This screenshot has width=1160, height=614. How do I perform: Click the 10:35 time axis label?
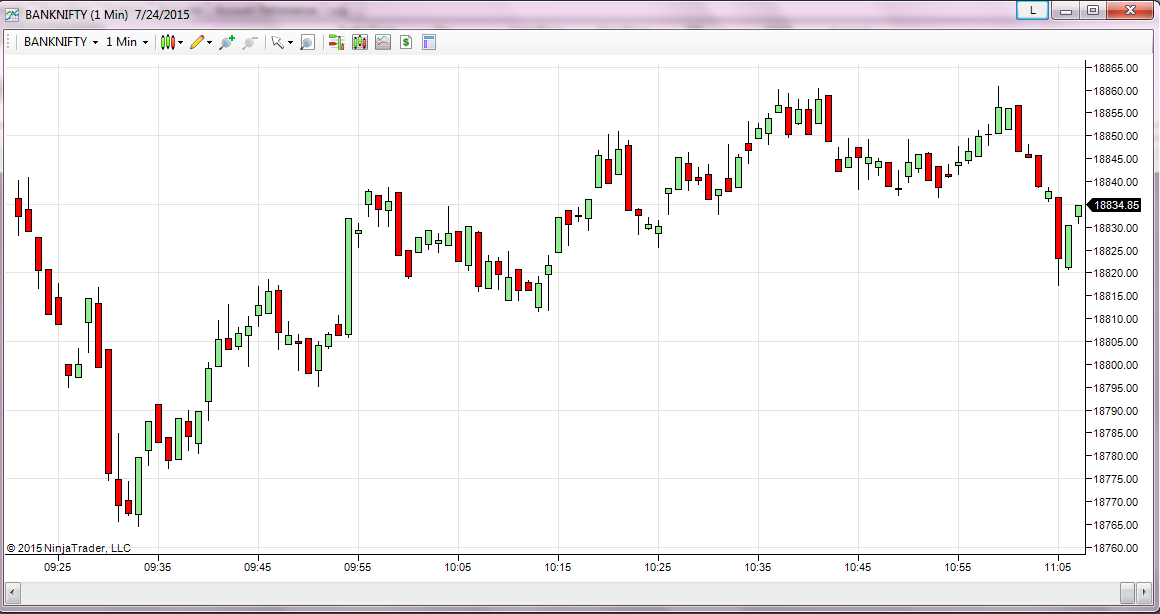click(758, 567)
